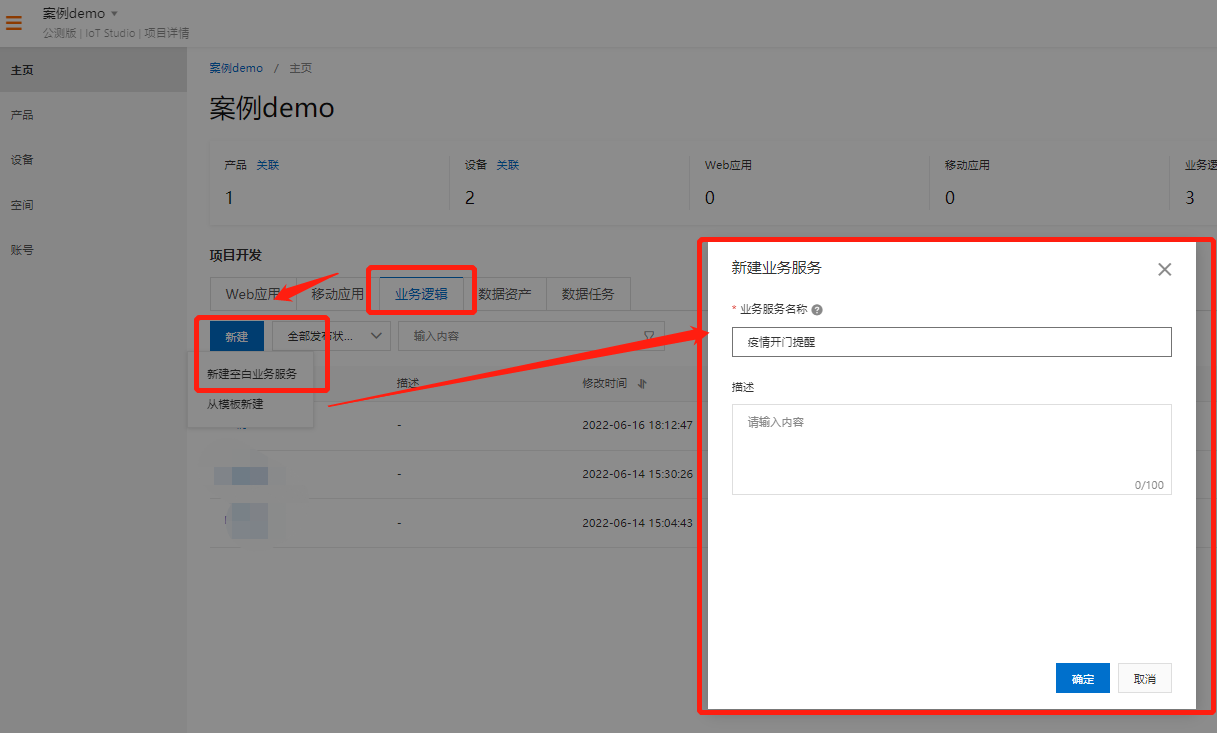This screenshot has width=1217, height=733.
Task: Expand the 案例demo project dropdown arrow
Action: click(114, 13)
